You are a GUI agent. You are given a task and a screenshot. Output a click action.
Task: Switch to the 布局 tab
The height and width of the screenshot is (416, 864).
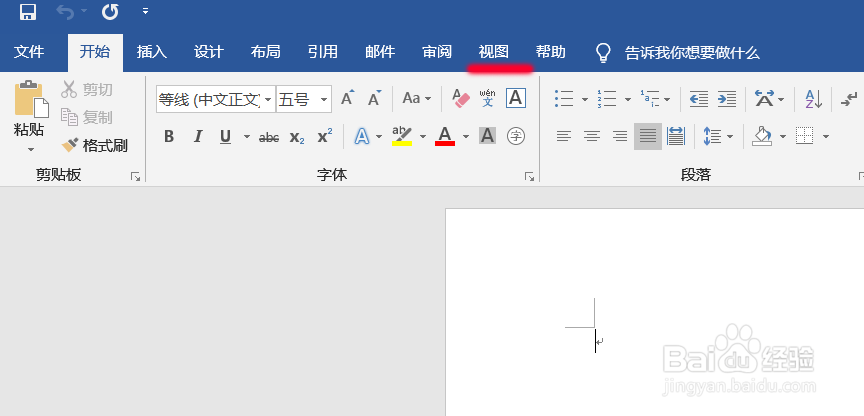pos(266,52)
